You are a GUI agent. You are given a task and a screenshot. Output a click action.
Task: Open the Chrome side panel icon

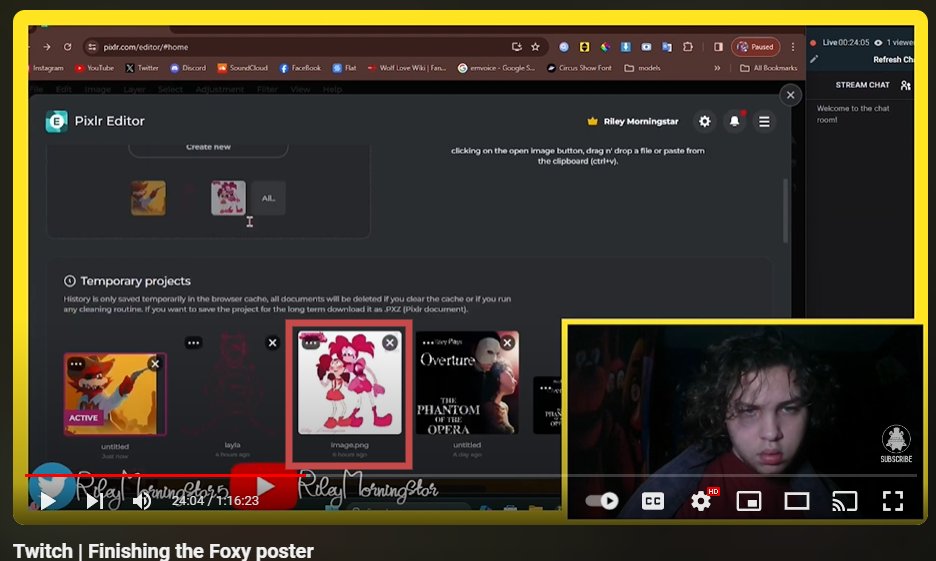718,47
